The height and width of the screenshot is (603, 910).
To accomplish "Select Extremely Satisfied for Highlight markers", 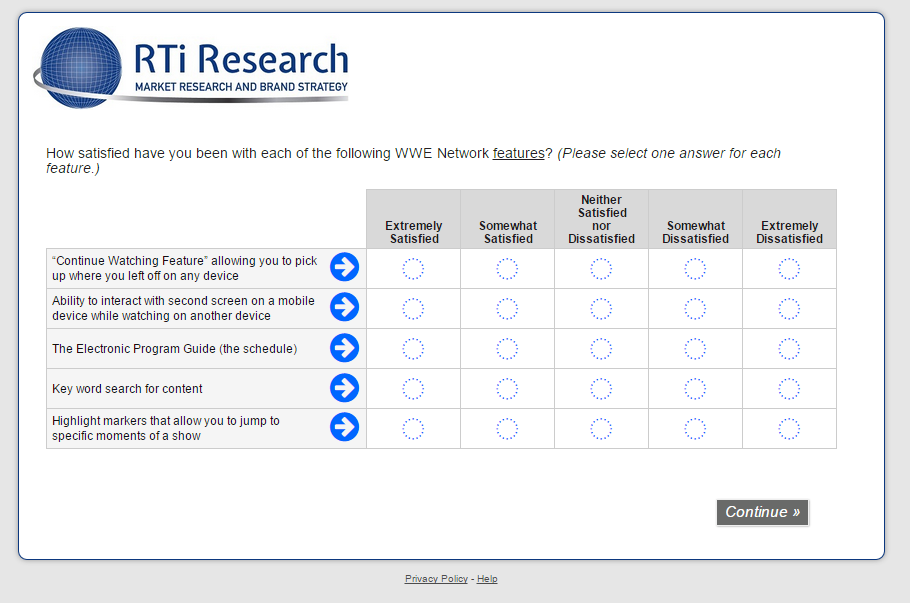I will [x=413, y=429].
